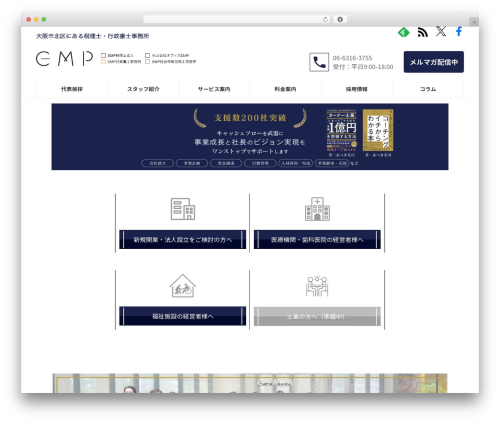Click the メルマガ配信中 button

coord(434,62)
